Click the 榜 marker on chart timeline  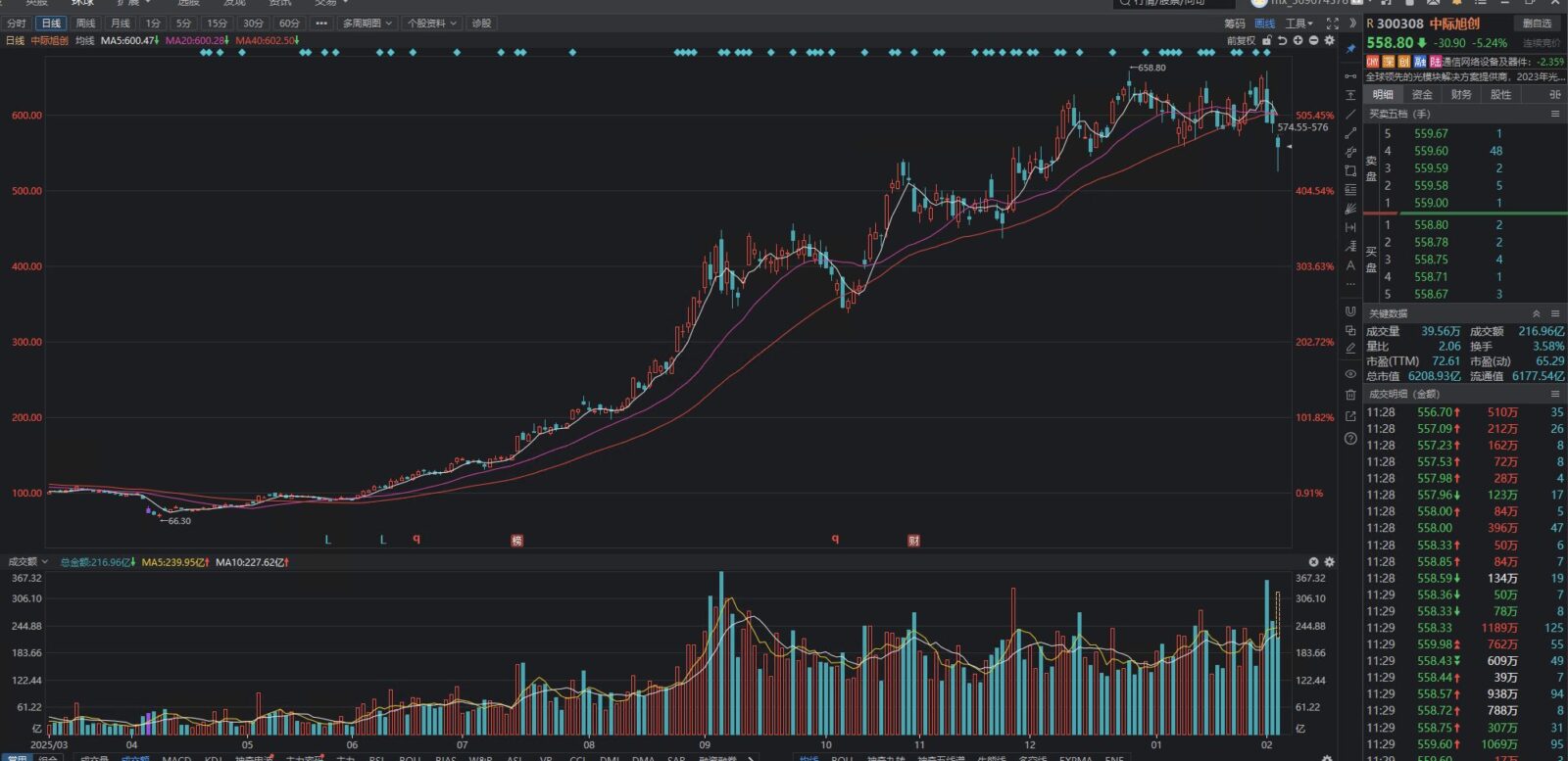(x=517, y=541)
